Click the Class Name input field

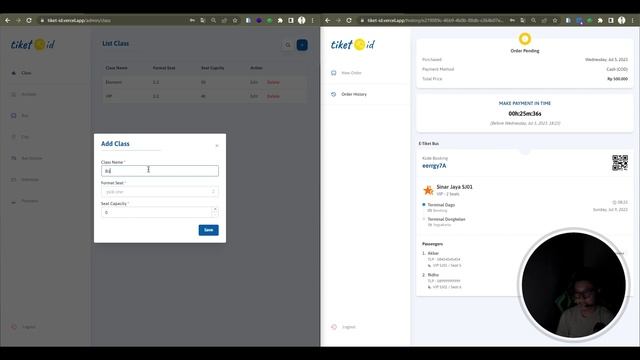tap(160, 171)
